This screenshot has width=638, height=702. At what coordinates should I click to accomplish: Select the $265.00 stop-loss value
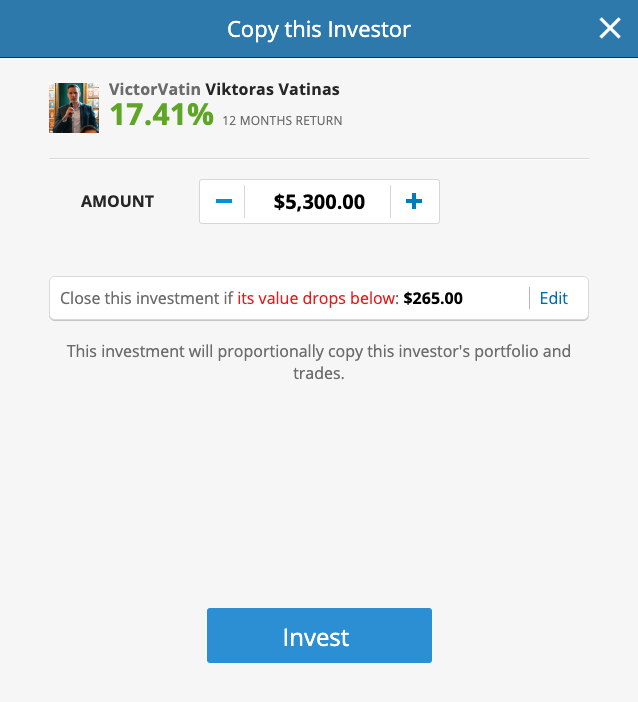click(x=433, y=298)
